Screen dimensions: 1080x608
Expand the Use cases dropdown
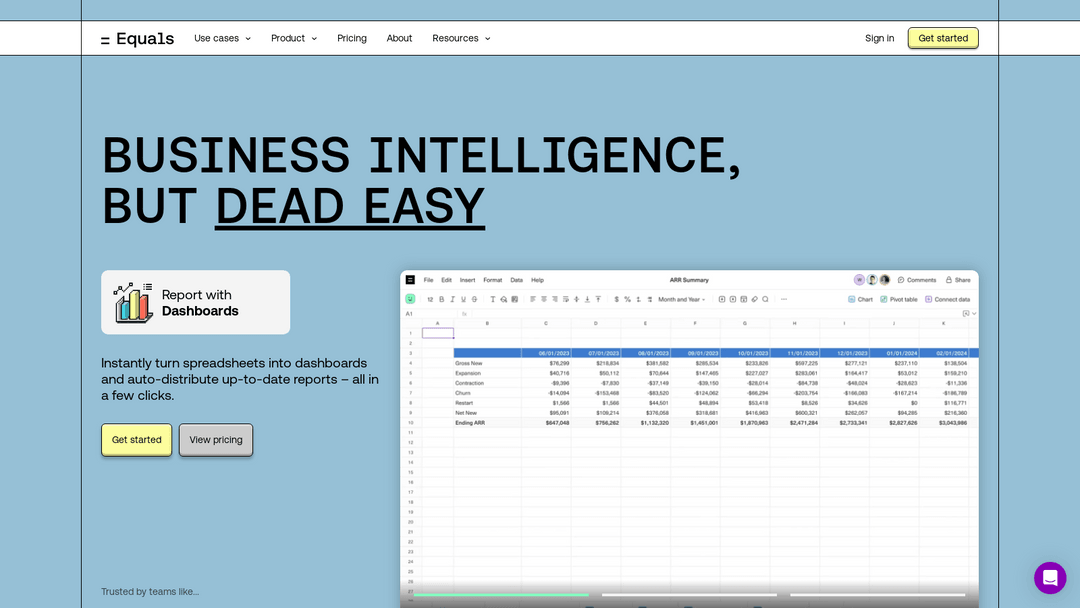click(x=222, y=39)
